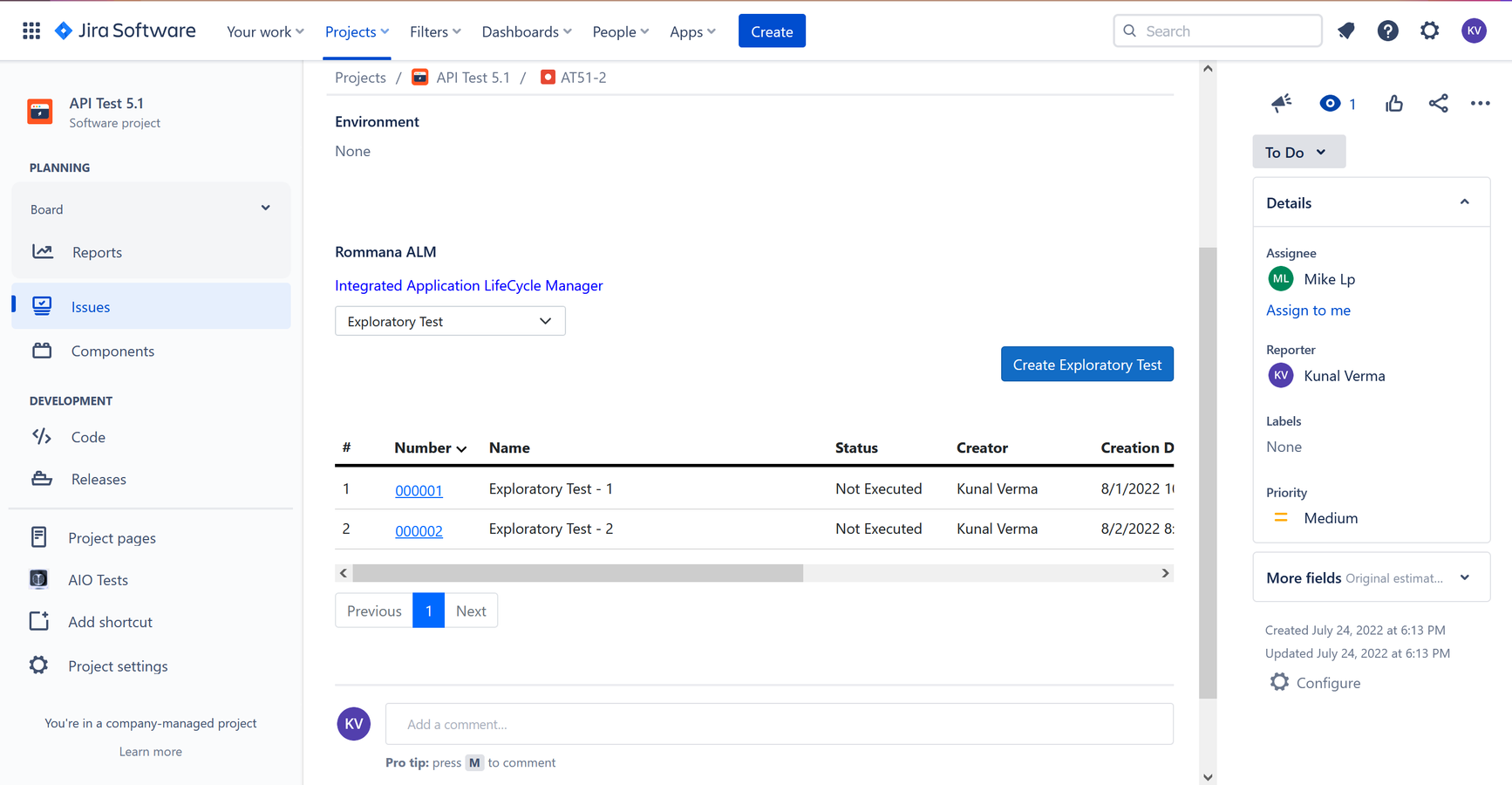Open the app switcher grid icon
The image size is (1512, 785).
[x=31, y=31]
